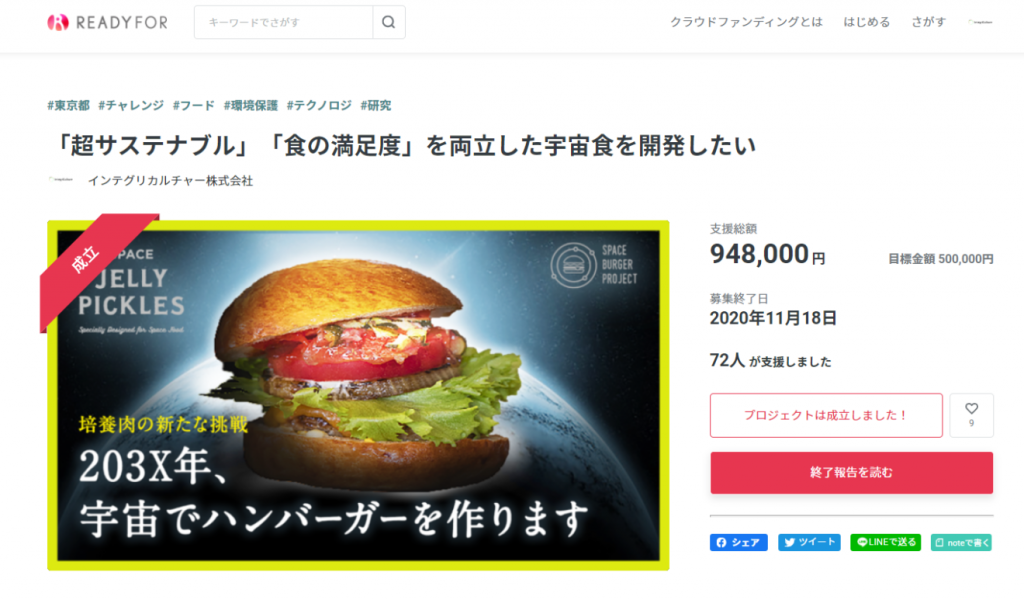Screen dimensions: 1024x600
Task: Open さがす in the header
Action: [x=929, y=22]
